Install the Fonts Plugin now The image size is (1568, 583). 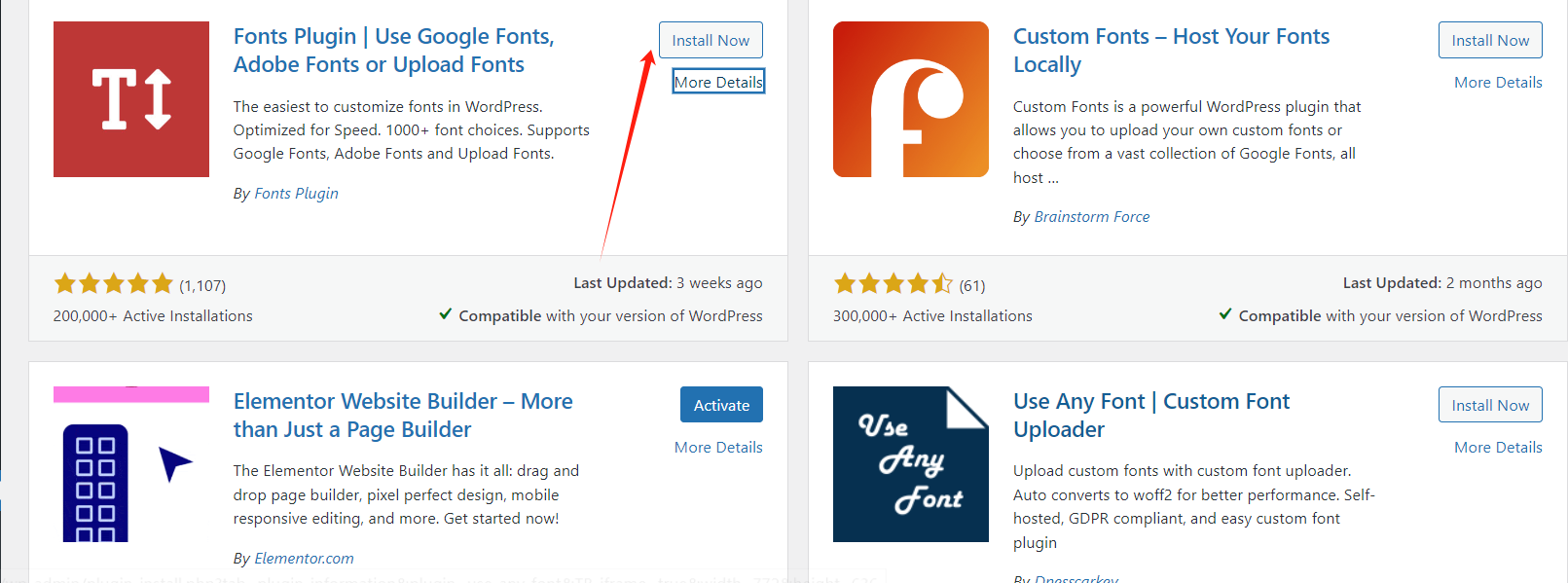[711, 41]
